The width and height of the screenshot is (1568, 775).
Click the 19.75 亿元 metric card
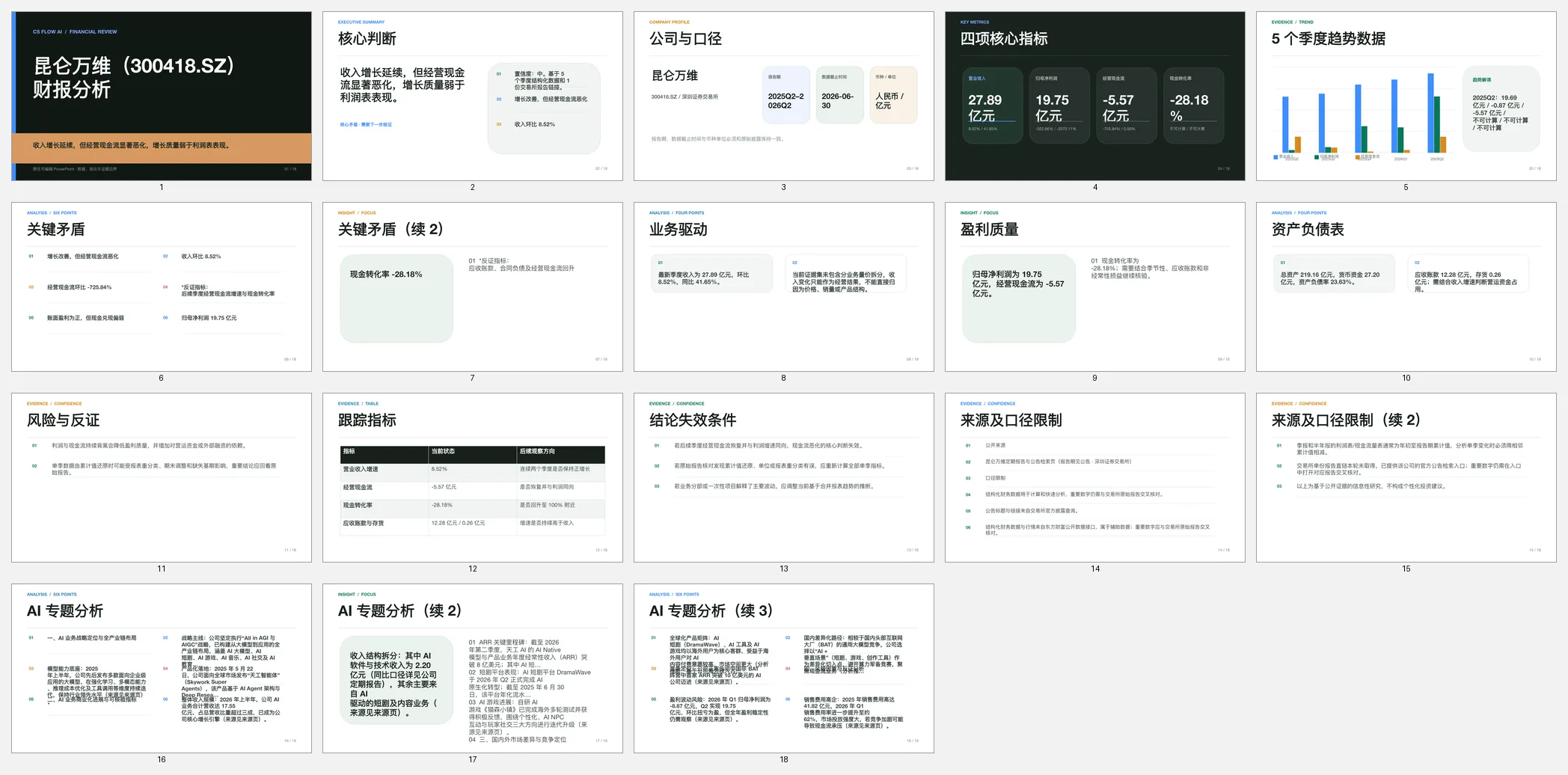[x=1059, y=105]
